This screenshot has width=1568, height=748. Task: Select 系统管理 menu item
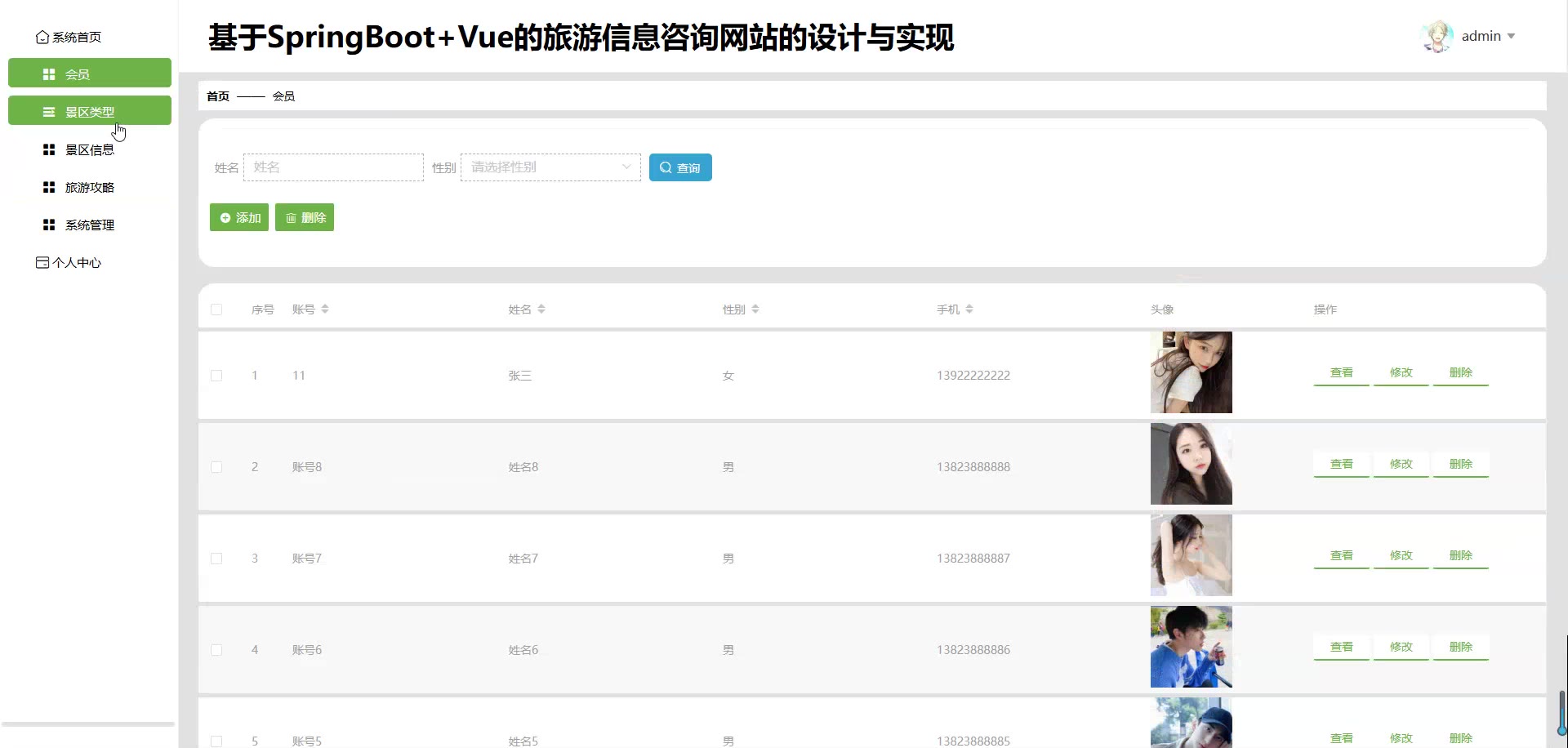[x=90, y=225]
